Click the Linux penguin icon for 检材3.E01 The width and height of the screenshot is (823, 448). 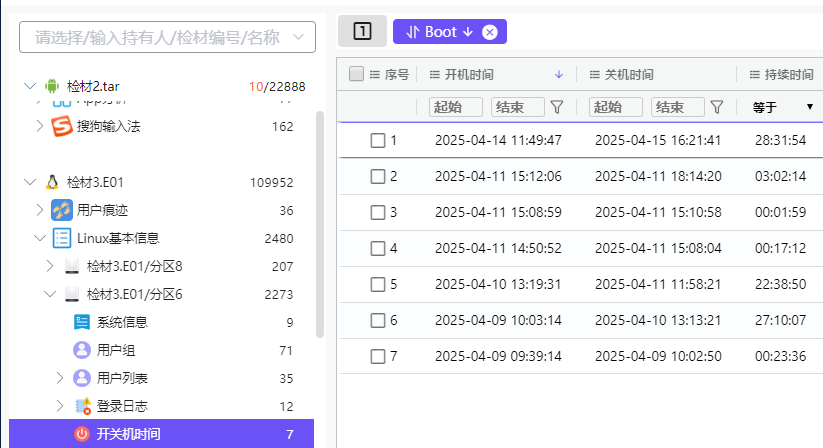[52, 182]
